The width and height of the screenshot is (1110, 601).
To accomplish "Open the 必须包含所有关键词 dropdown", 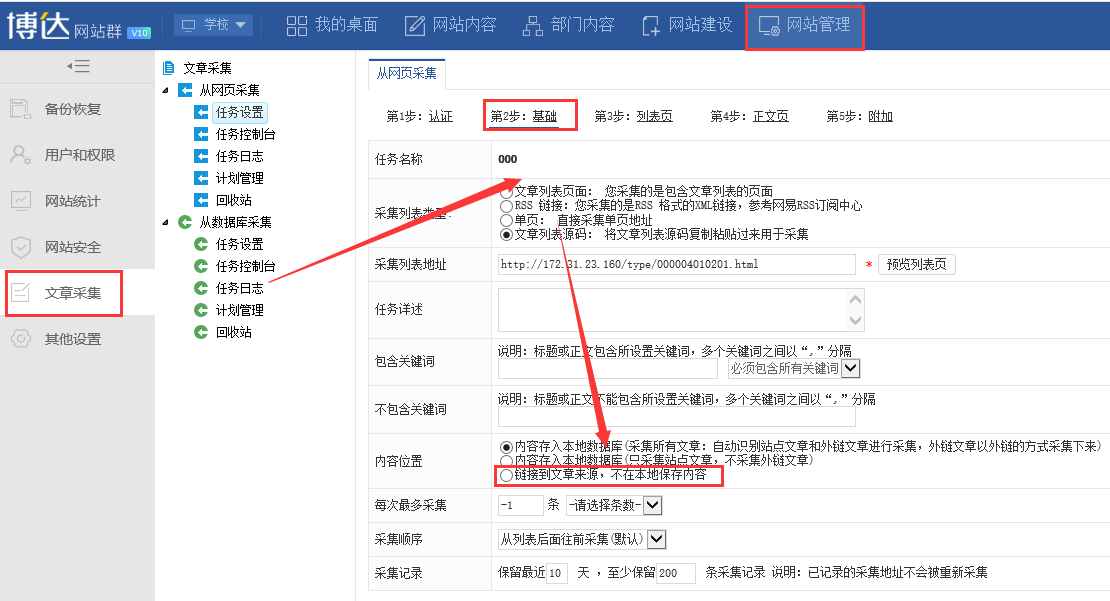I will [x=850, y=369].
